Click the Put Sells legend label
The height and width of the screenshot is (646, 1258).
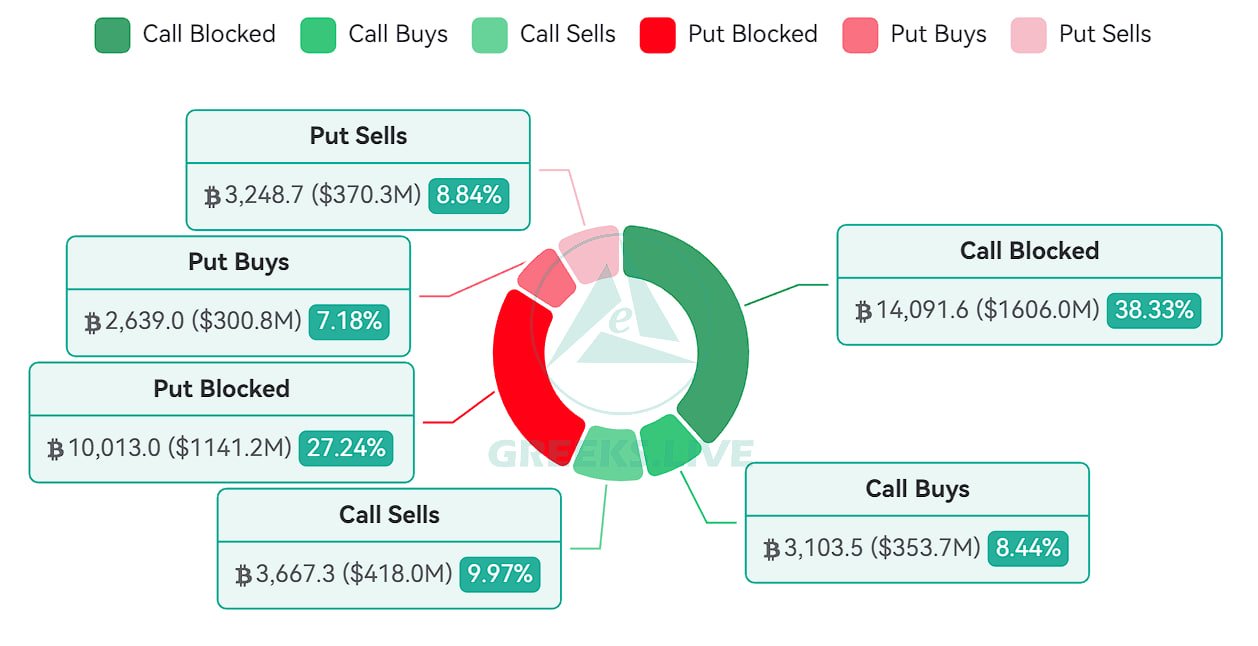tap(1105, 34)
